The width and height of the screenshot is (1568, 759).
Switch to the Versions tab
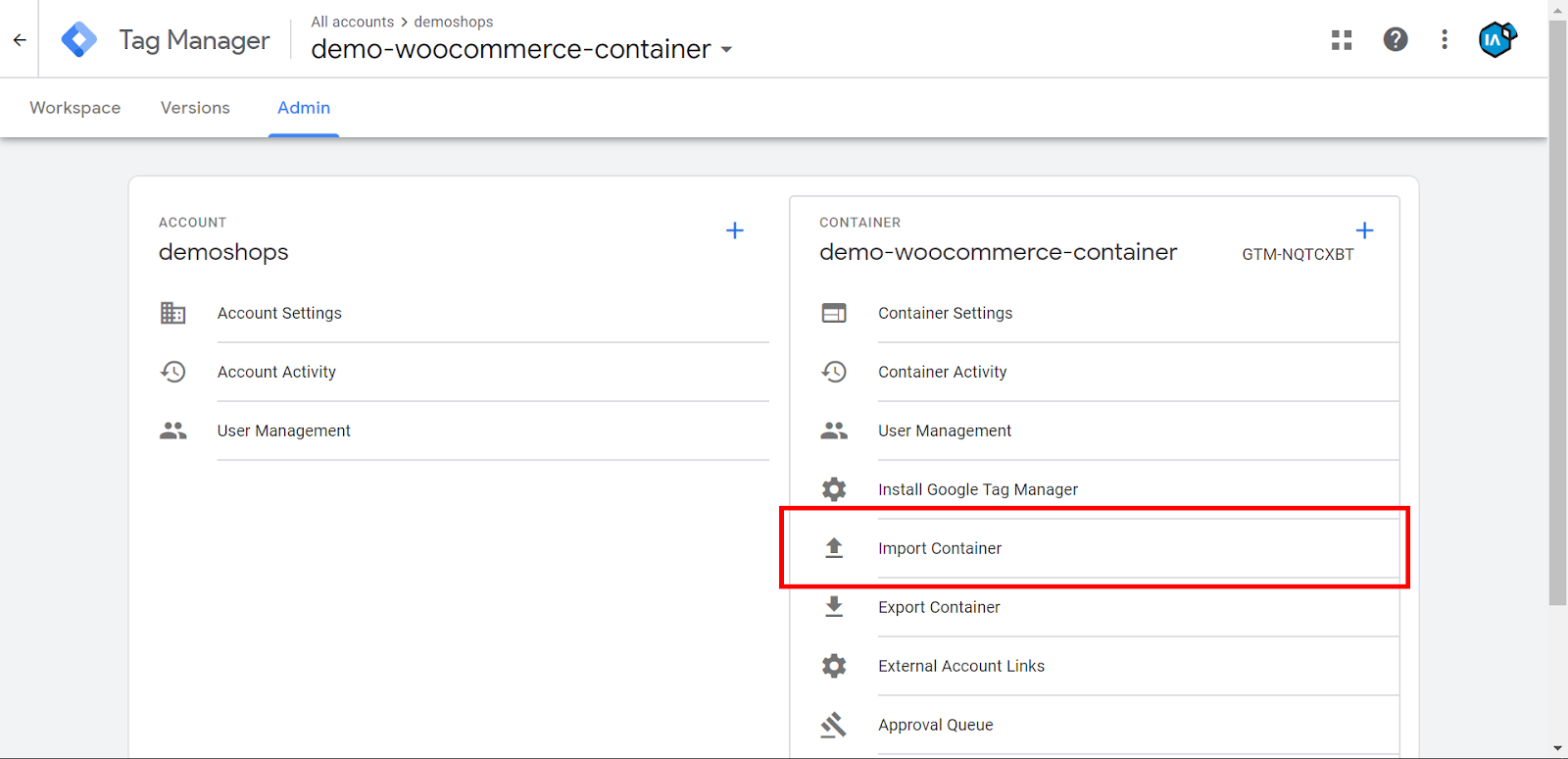point(195,108)
